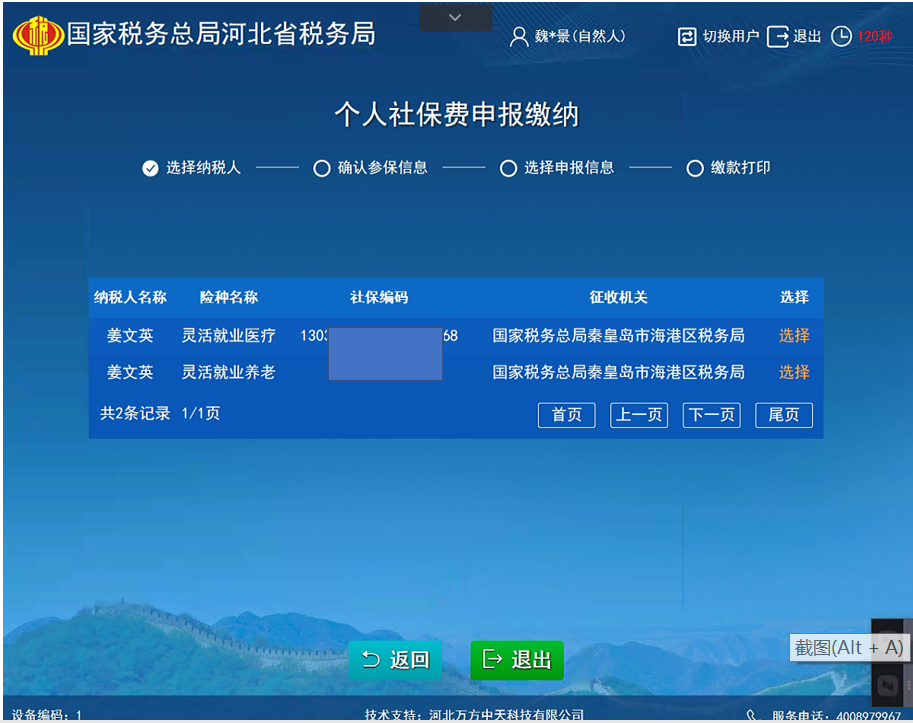913x723 pixels.
Task: Click the 切换用户 switch user icon
Action: (x=687, y=37)
